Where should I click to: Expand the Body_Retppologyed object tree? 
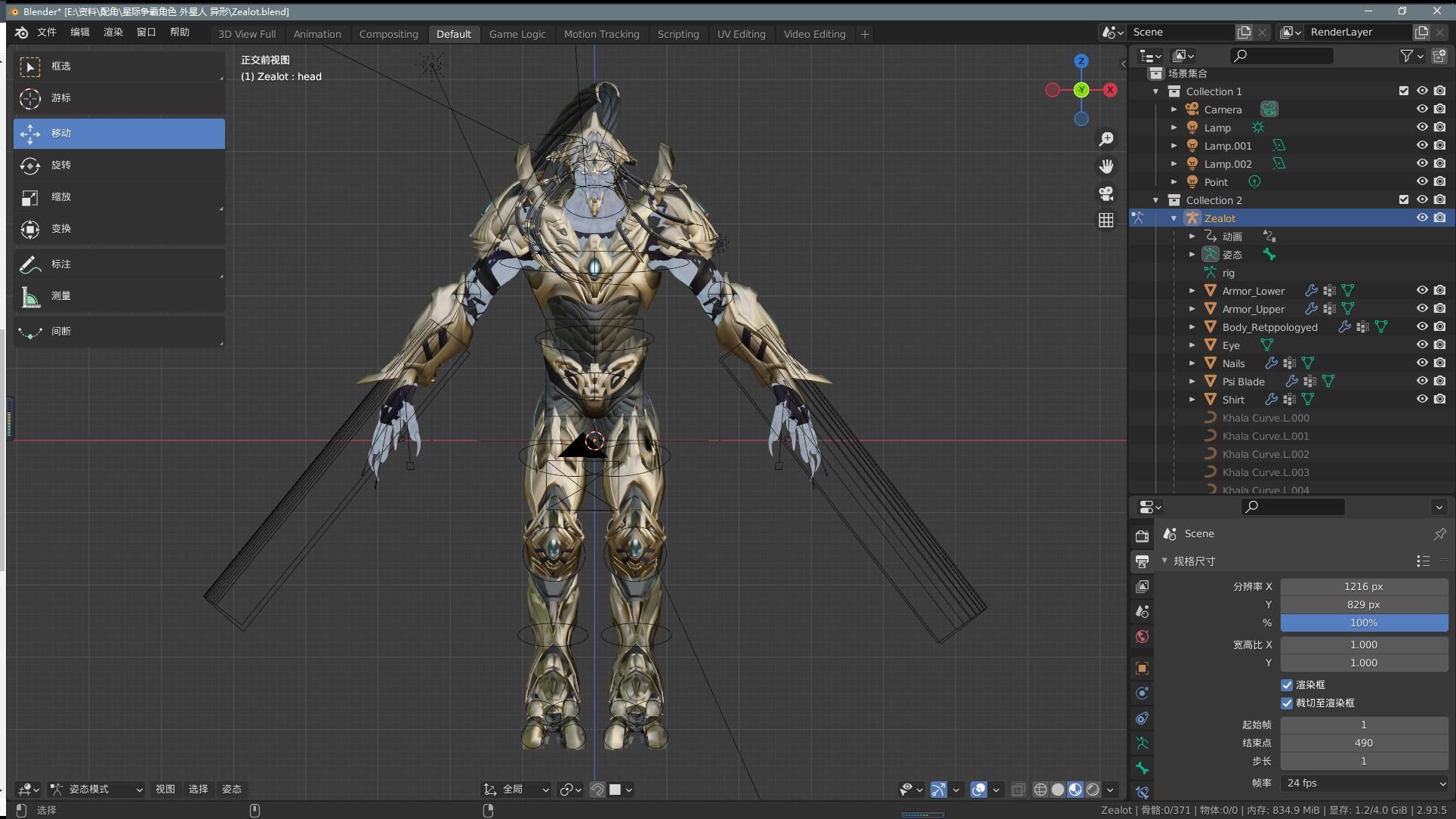tap(1192, 327)
